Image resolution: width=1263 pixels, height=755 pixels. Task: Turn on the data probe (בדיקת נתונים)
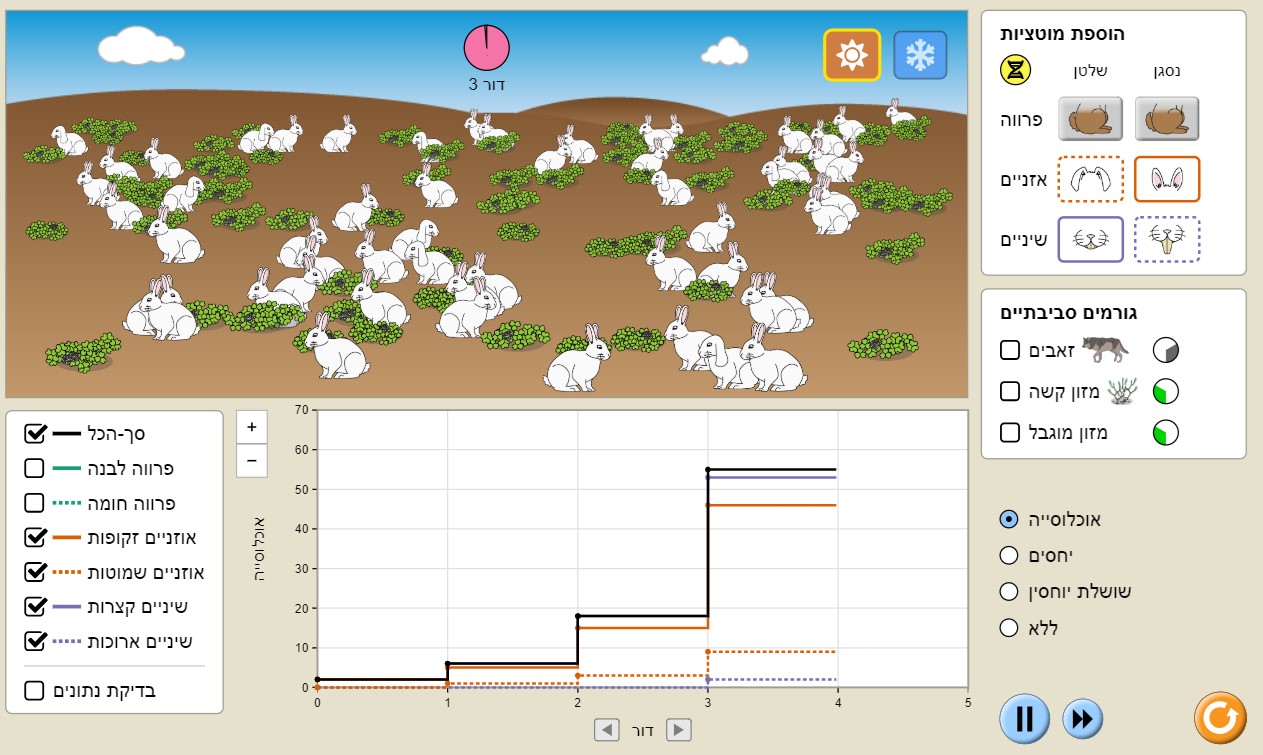coord(34,690)
